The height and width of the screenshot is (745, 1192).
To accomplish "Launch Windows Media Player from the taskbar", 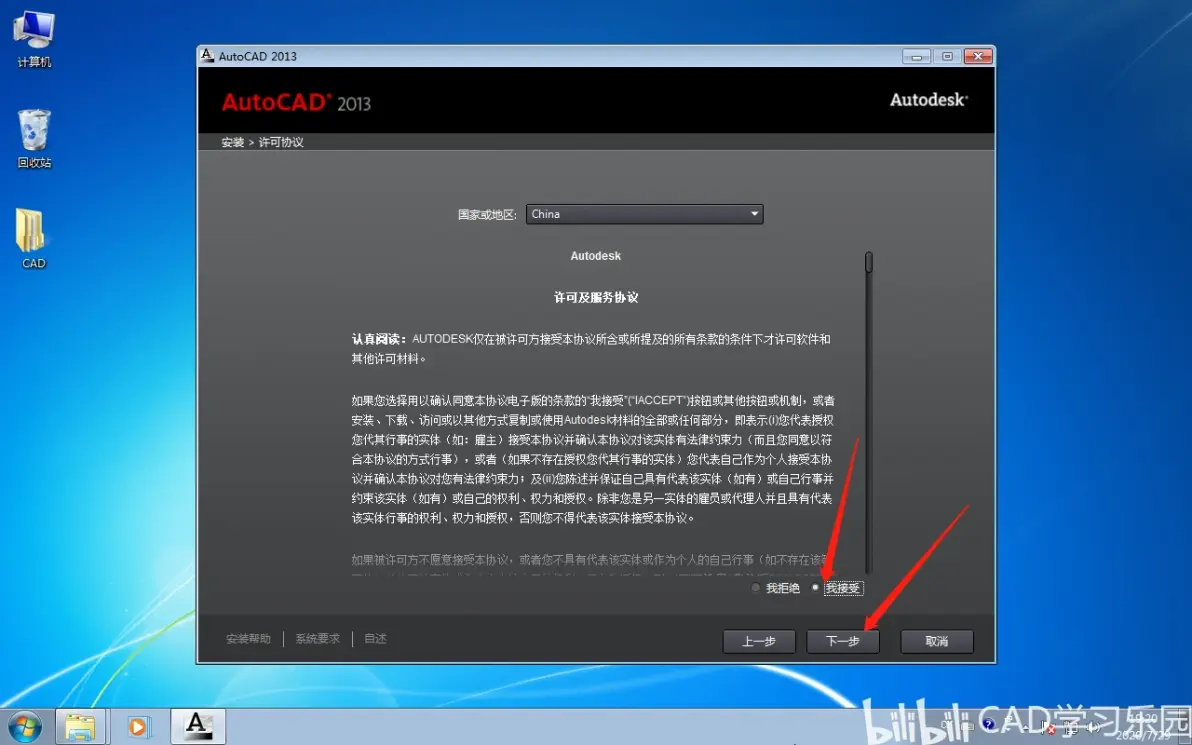I will (x=138, y=727).
